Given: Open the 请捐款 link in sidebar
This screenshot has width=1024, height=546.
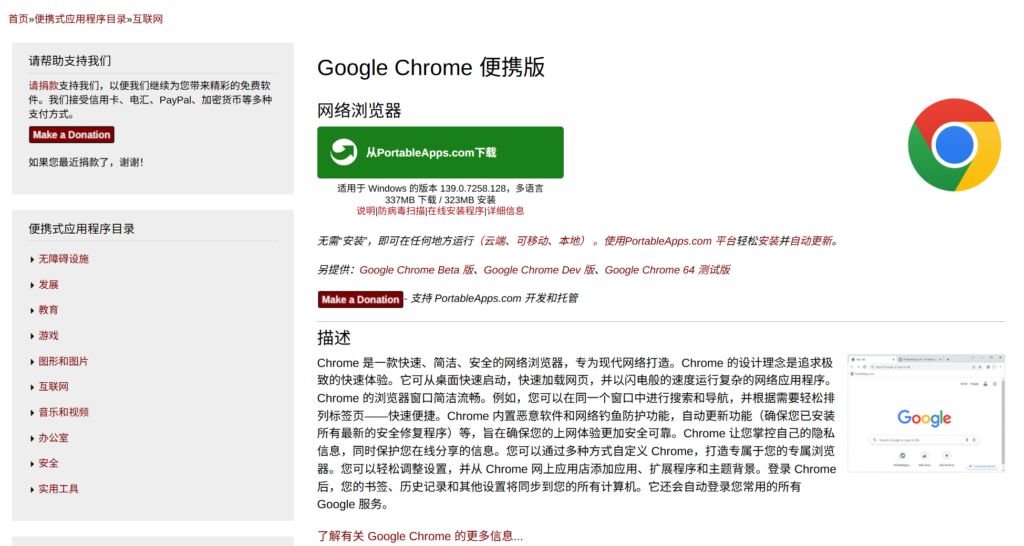Looking at the screenshot, I should coord(43,86).
